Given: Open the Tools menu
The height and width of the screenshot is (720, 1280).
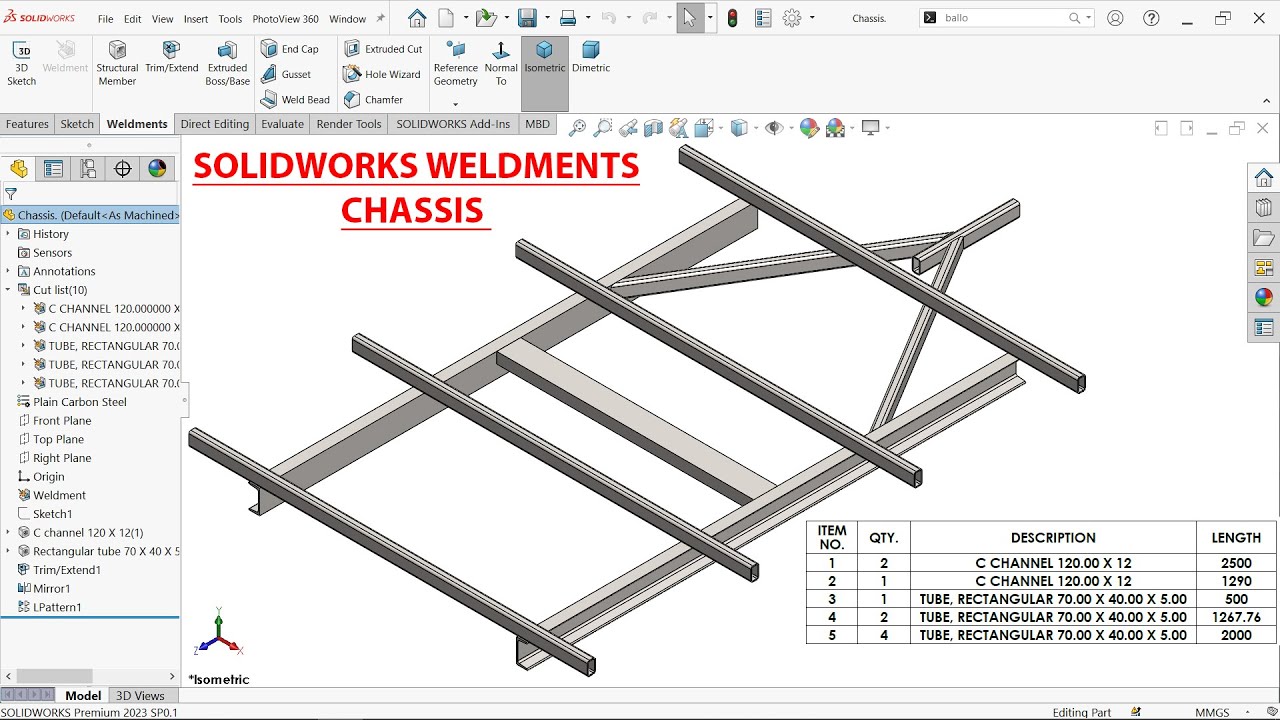Looking at the screenshot, I should 230,19.
